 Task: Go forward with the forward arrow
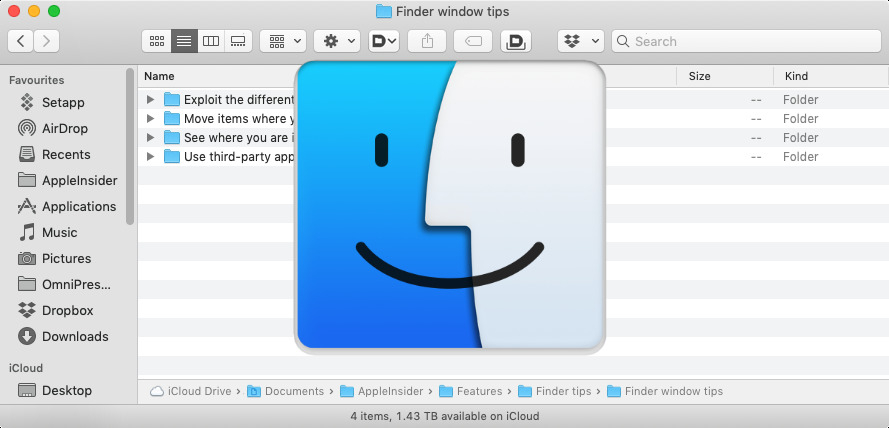click(46, 41)
